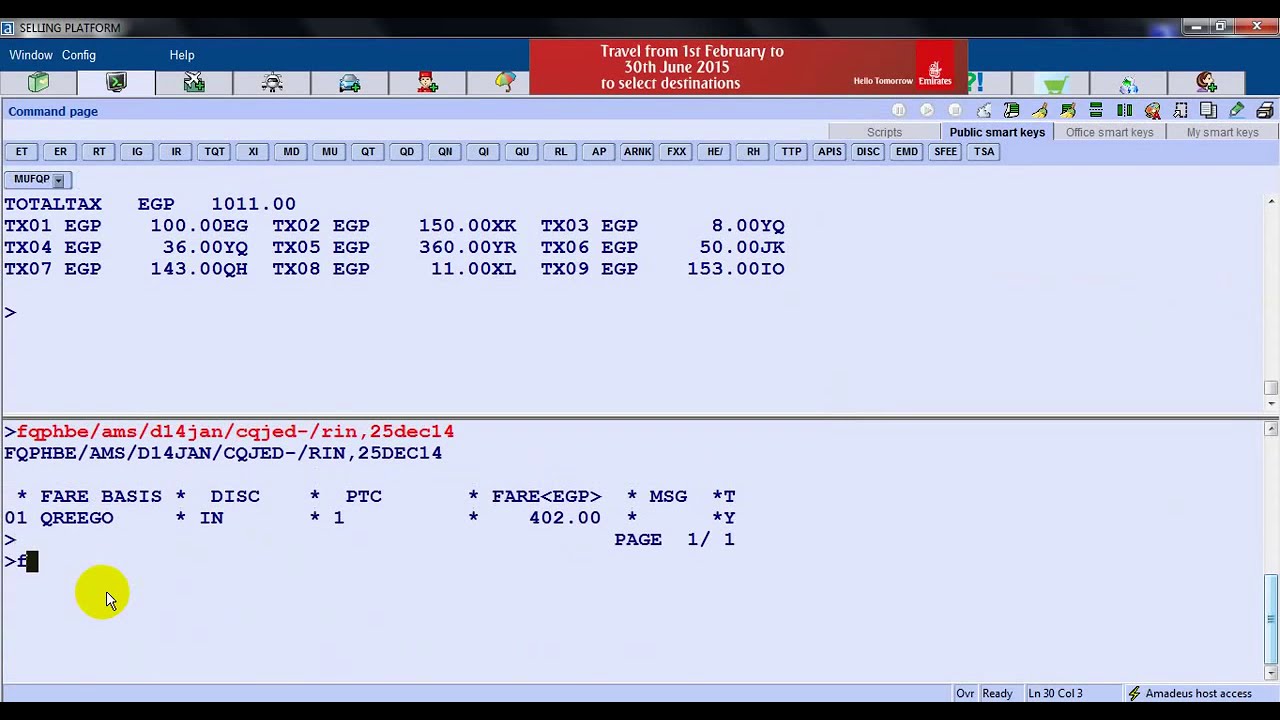The width and height of the screenshot is (1280, 720).
Task: Click the APIS smart key
Action: pos(830,152)
